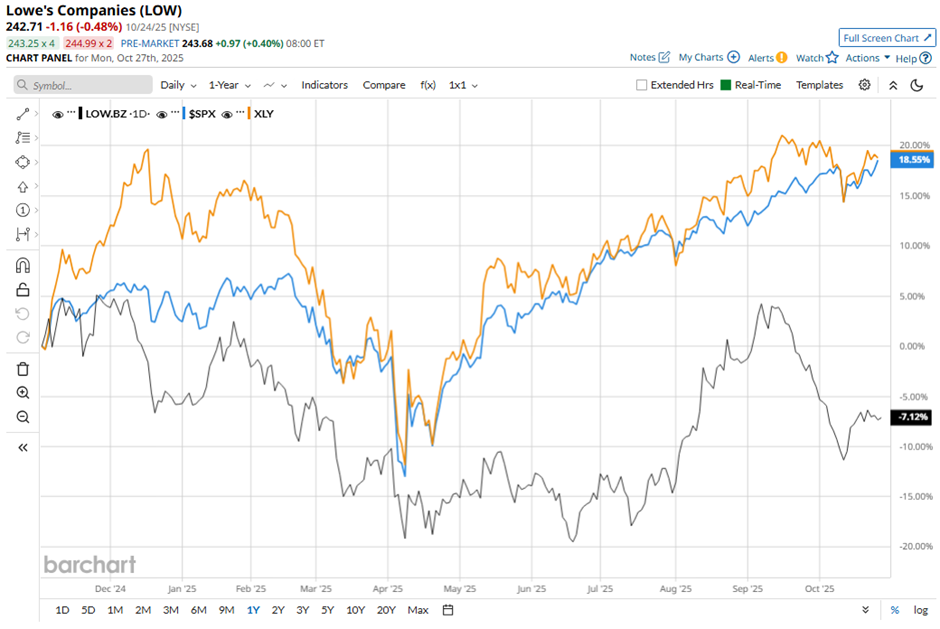This screenshot has width=940, height=629.
Task: Select the trend line drawing tool
Action: (x=23, y=114)
